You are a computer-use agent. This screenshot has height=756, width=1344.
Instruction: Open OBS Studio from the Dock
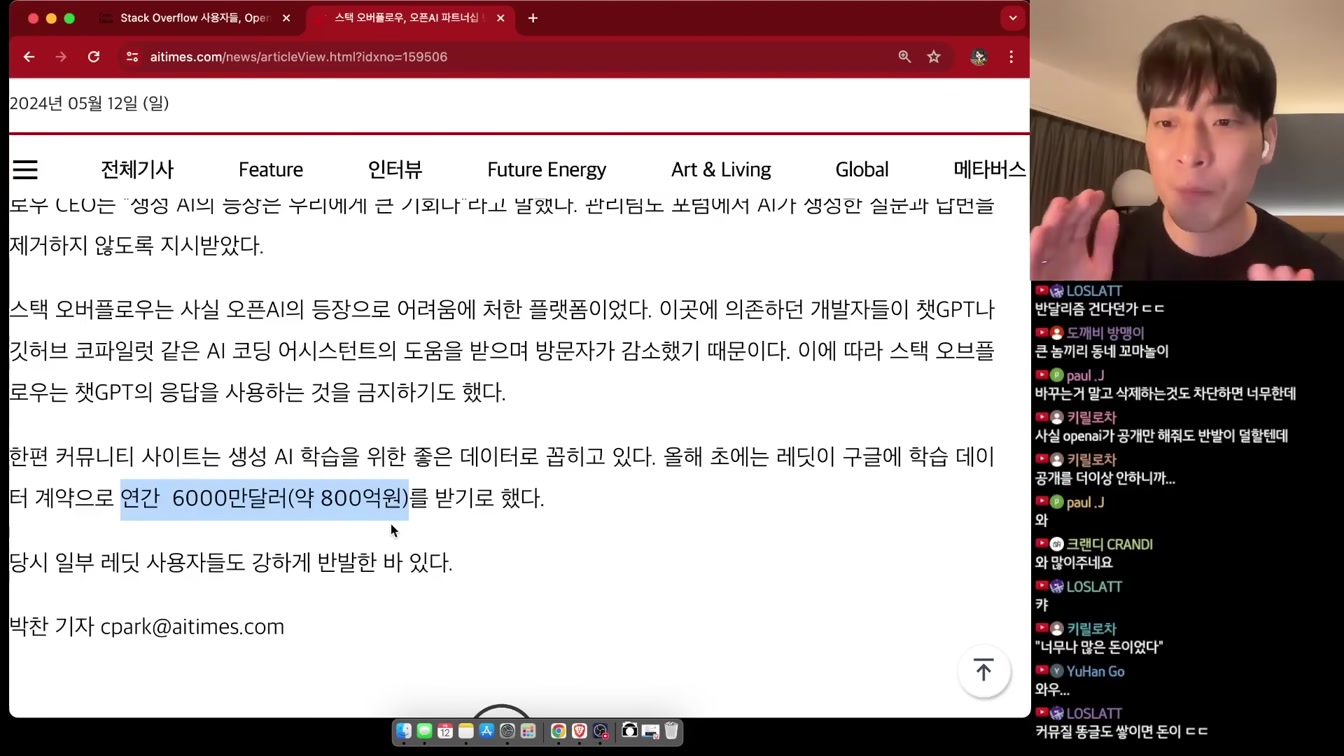tap(600, 731)
